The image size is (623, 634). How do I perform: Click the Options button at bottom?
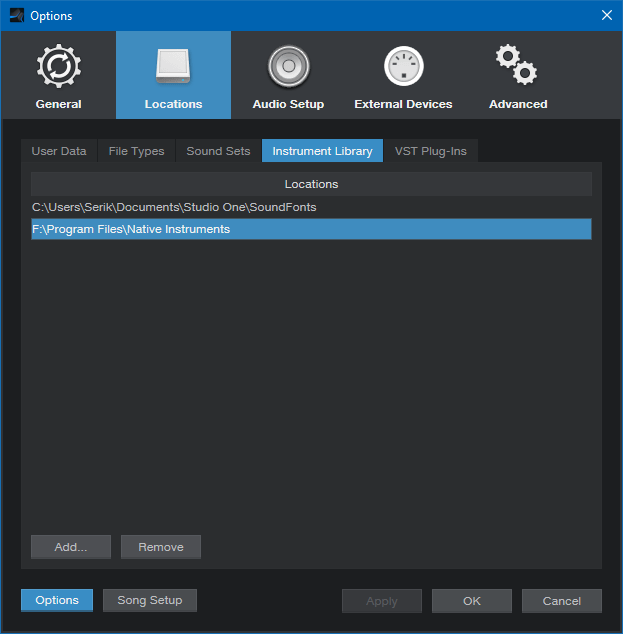[x=57, y=600]
